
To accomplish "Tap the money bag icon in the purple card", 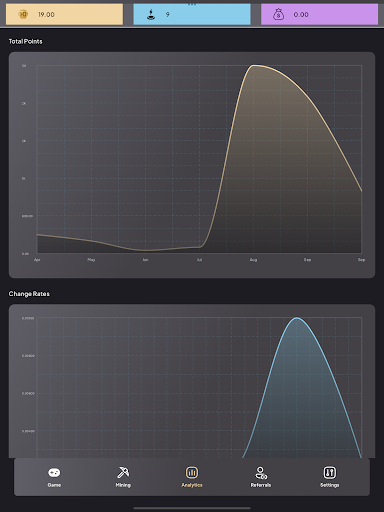I will (x=278, y=14).
